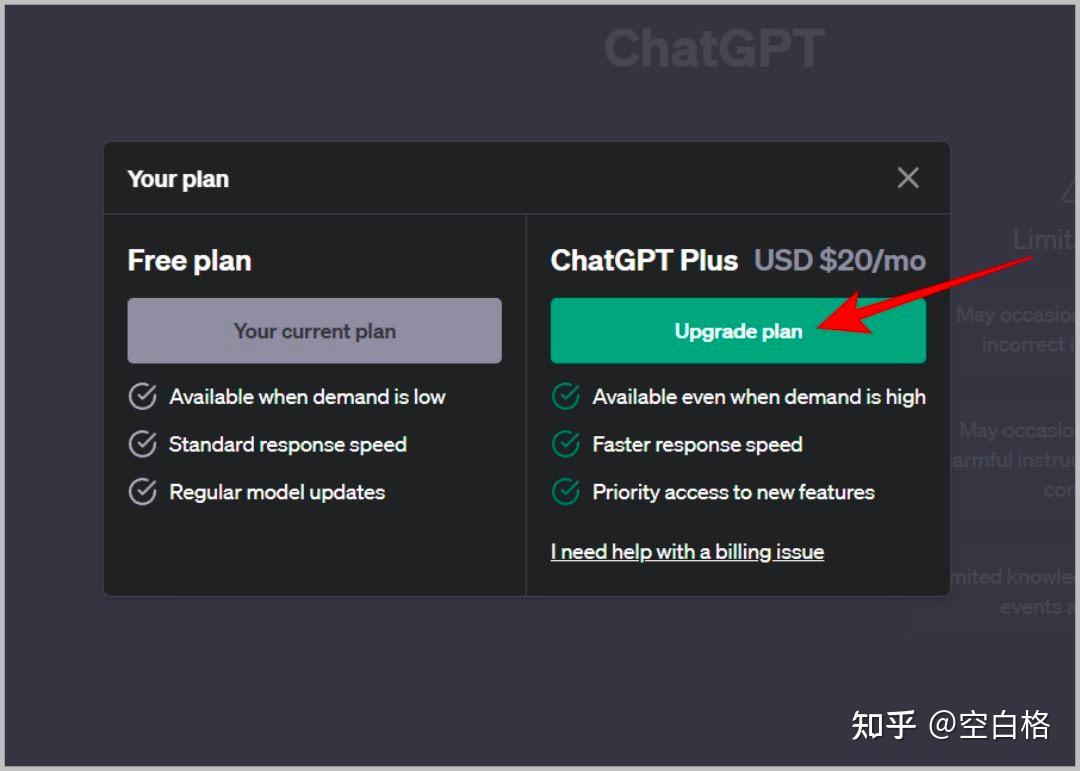Click the Your current plan button
Viewport: 1080px width, 771px height.
(314, 331)
